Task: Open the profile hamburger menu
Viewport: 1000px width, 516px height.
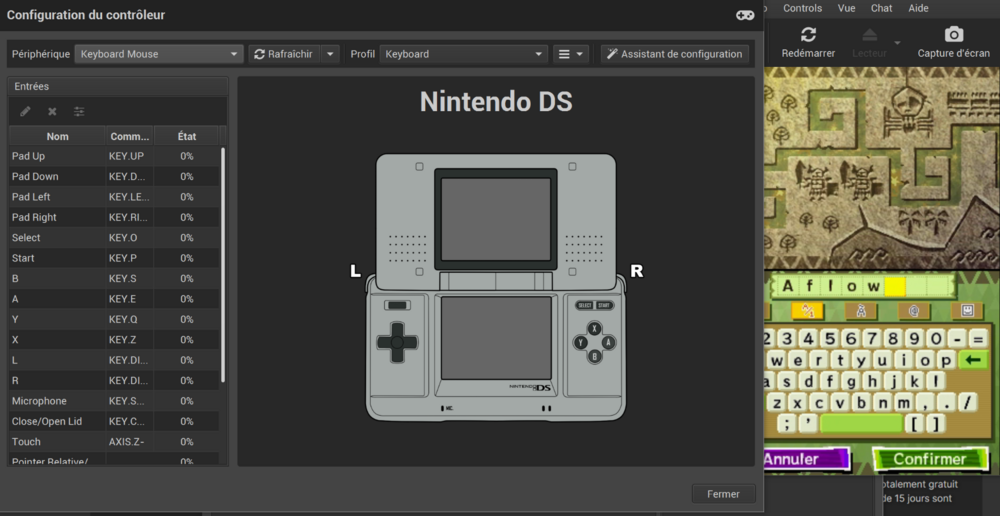Action: (571, 54)
